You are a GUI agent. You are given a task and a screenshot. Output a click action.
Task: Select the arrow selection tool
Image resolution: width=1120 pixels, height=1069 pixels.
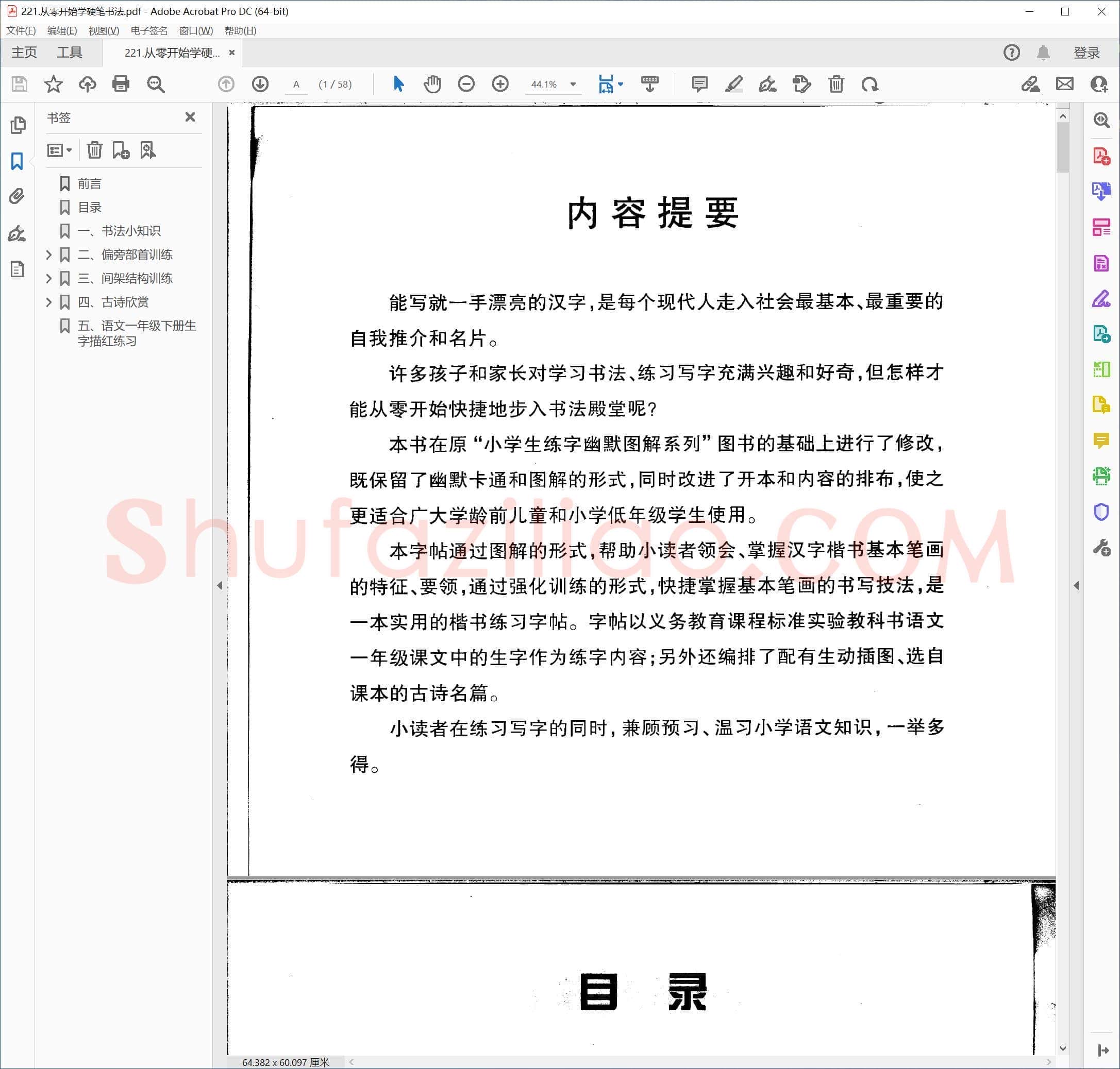click(398, 84)
